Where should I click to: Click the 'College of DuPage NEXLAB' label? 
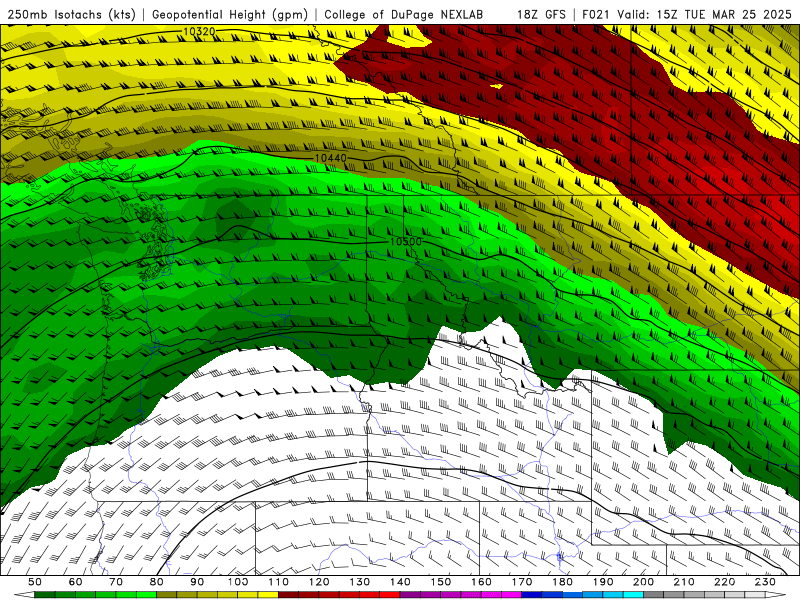pyautogui.click(x=403, y=15)
